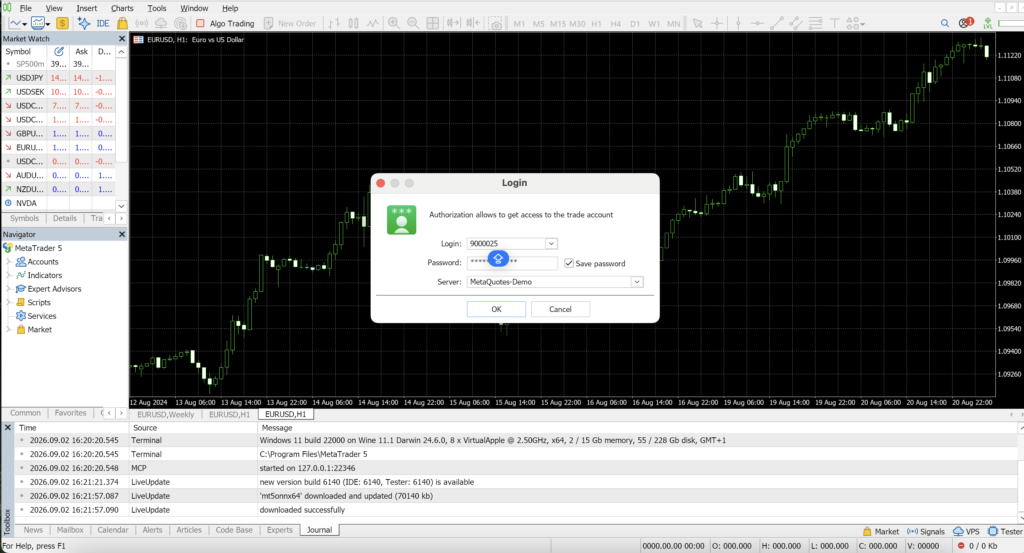Image resolution: width=1024 pixels, height=553 pixels.
Task: Select the equidistant channel drawing tool
Action: click(796, 24)
